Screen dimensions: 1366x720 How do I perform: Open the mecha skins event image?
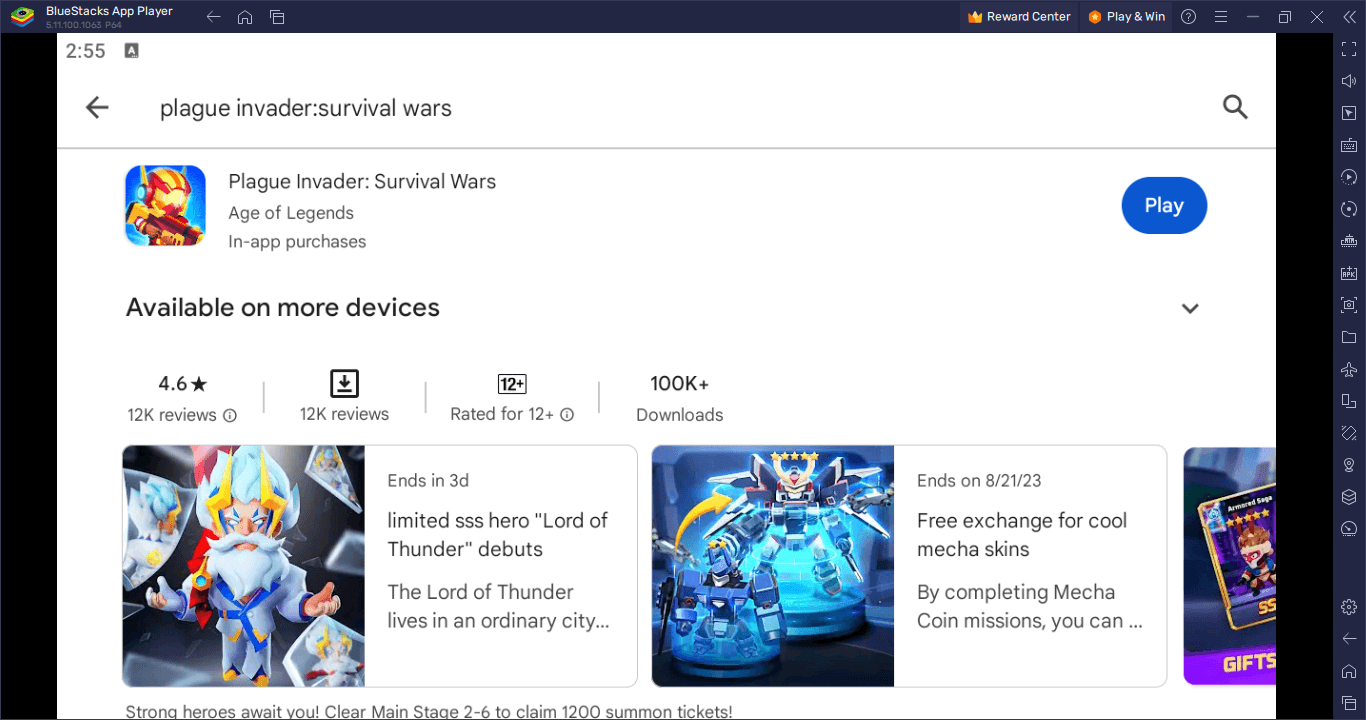point(773,566)
